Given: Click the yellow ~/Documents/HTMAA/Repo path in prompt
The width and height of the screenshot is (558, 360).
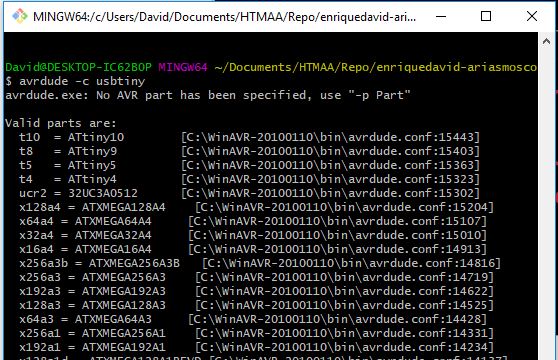Looking at the screenshot, I should pos(375,67).
